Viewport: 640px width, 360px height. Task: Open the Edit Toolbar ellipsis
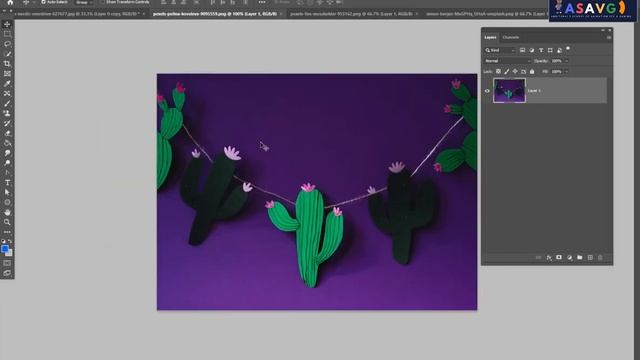(7, 232)
